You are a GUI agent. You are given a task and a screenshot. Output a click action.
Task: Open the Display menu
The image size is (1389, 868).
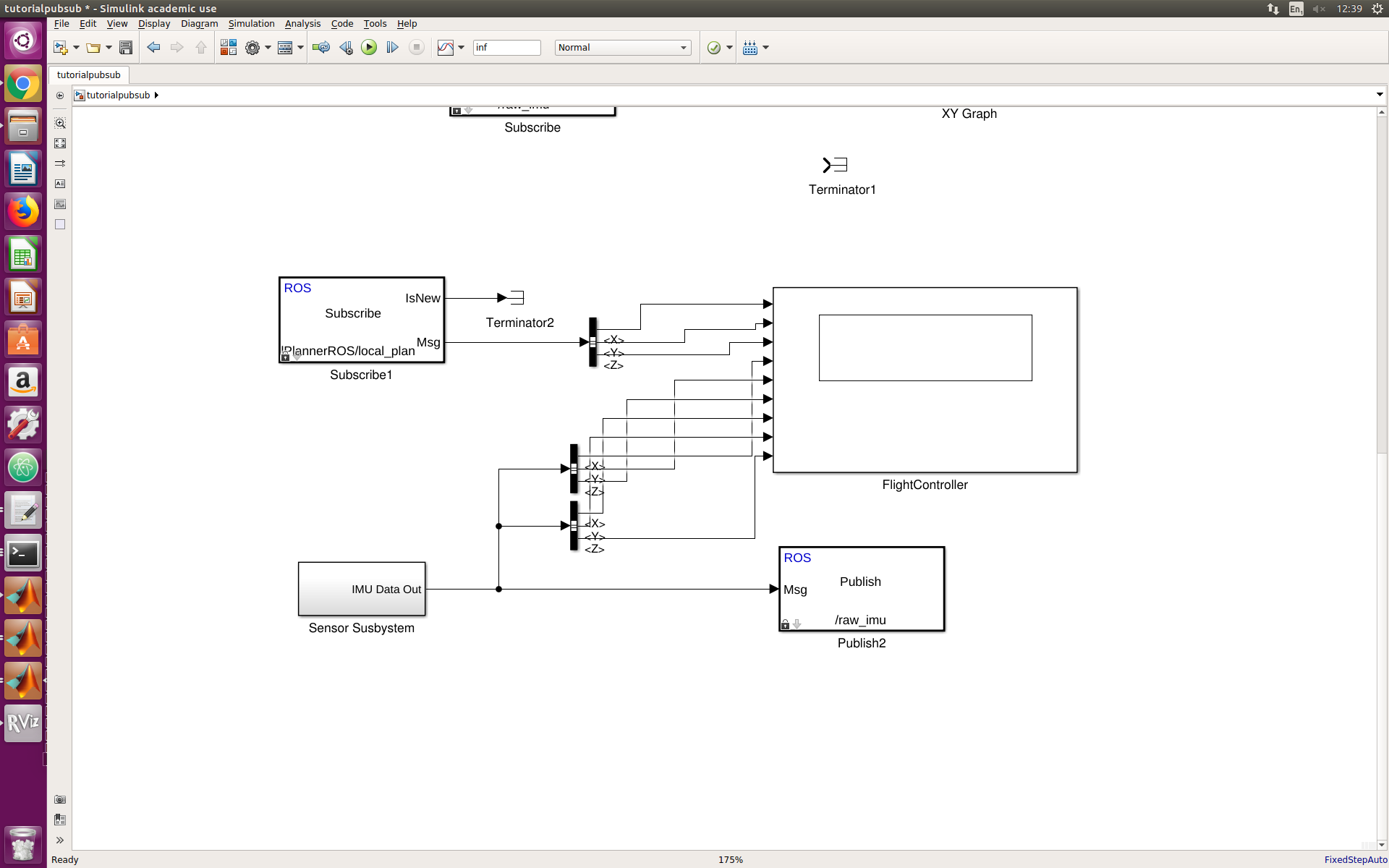pyautogui.click(x=154, y=24)
